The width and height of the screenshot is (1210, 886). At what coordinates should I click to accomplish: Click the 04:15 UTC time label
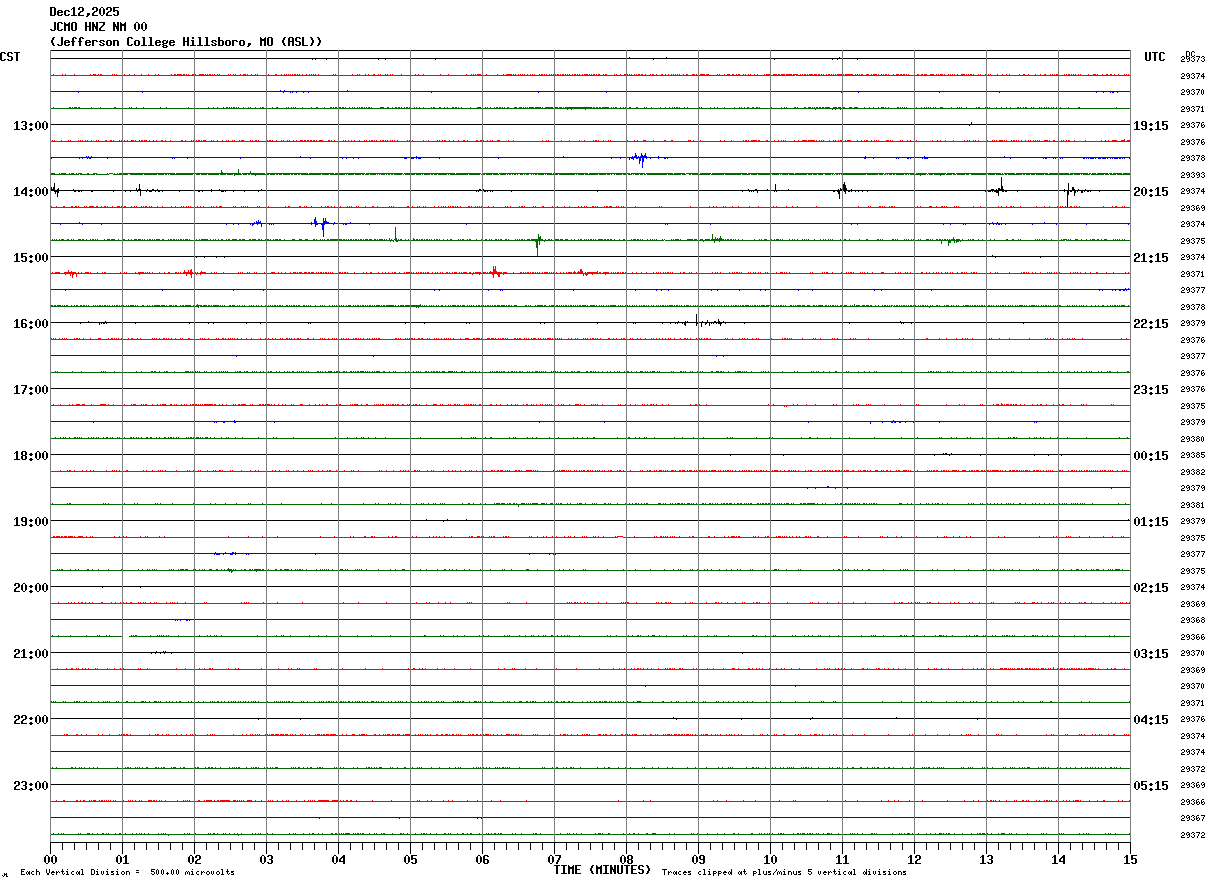point(1151,720)
